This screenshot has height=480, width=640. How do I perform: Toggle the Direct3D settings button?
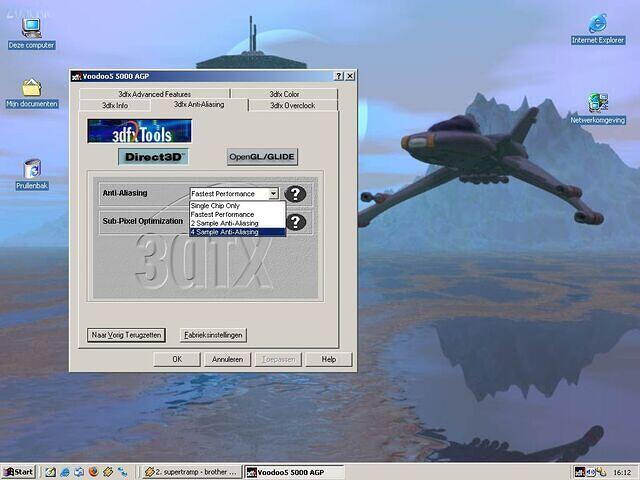pos(153,157)
